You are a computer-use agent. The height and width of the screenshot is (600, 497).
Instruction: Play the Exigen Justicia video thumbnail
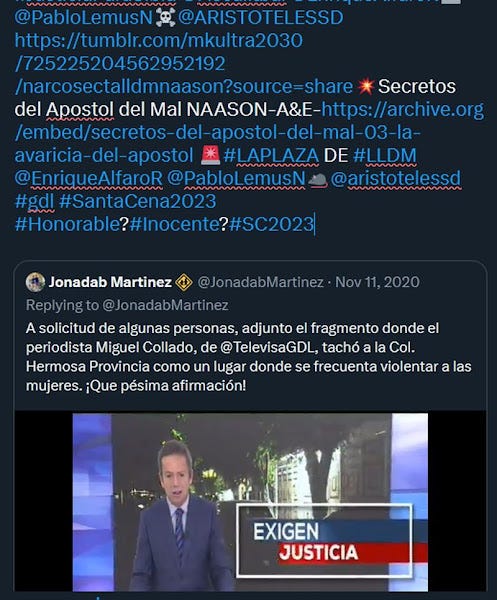[x=250, y=502]
